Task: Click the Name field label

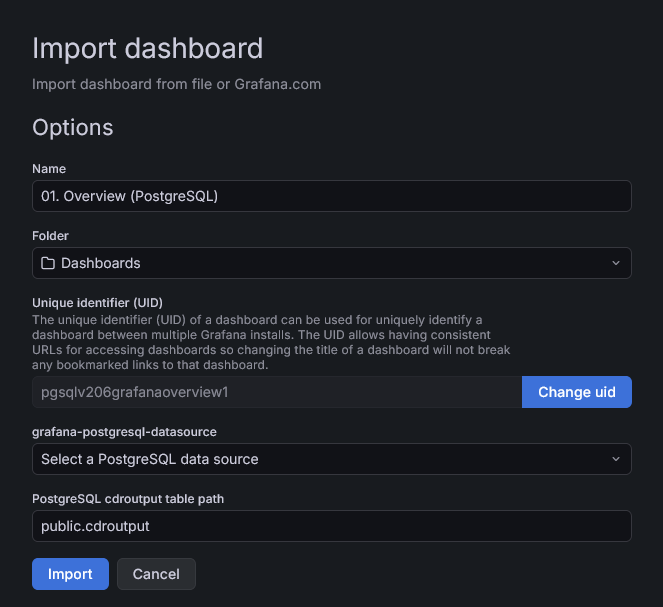Action: click(49, 169)
